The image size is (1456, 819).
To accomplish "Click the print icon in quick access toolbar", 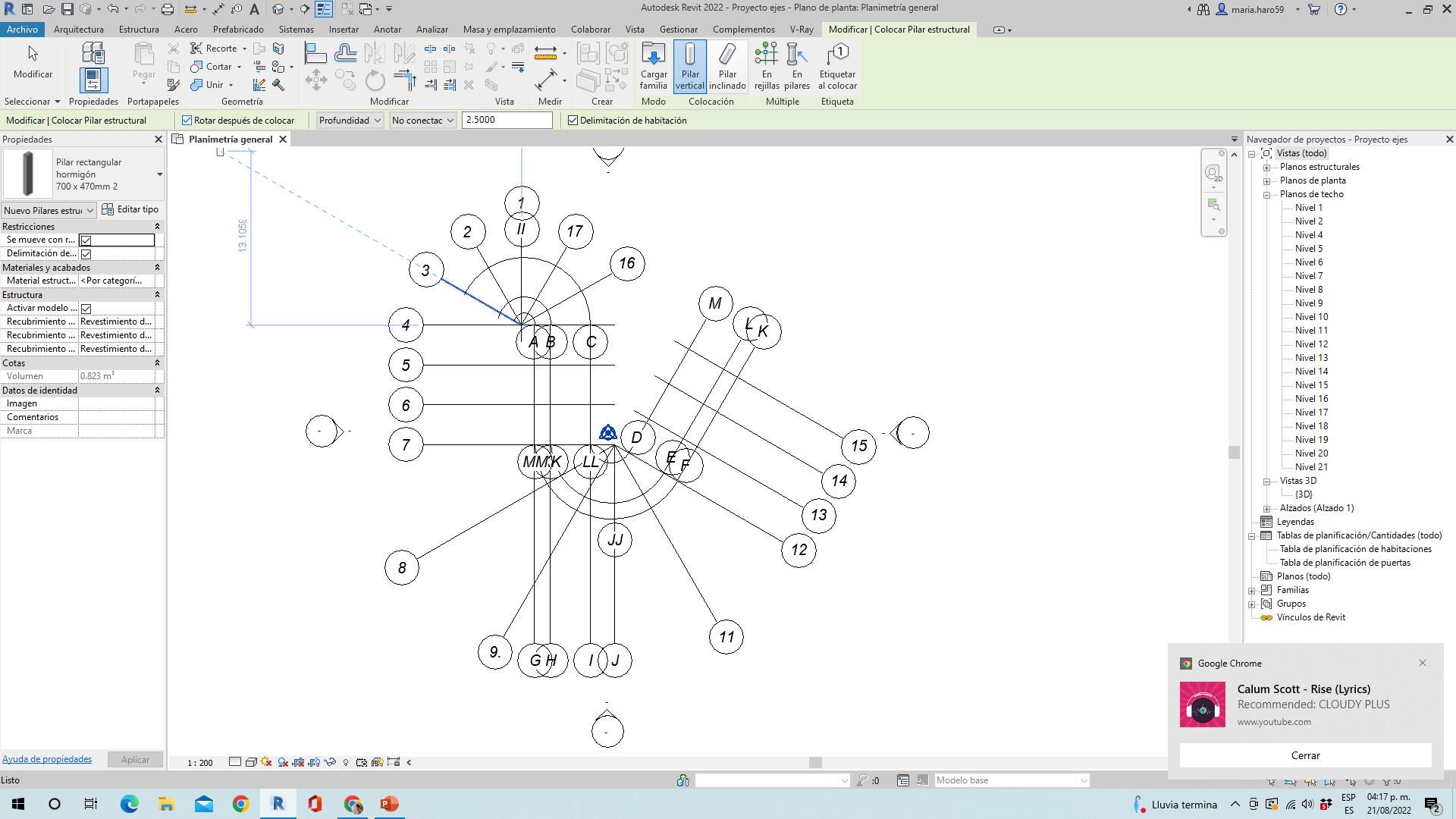I will 168,9.
